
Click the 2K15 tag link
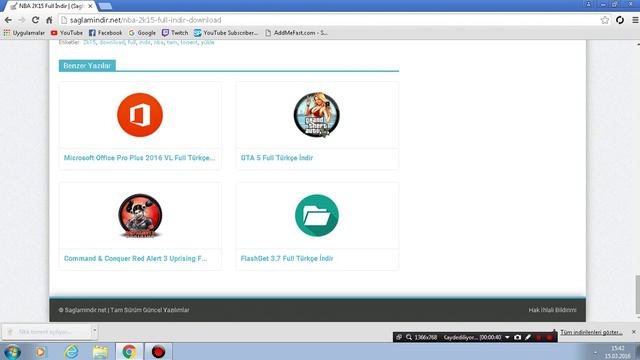pyautogui.click(x=89, y=42)
